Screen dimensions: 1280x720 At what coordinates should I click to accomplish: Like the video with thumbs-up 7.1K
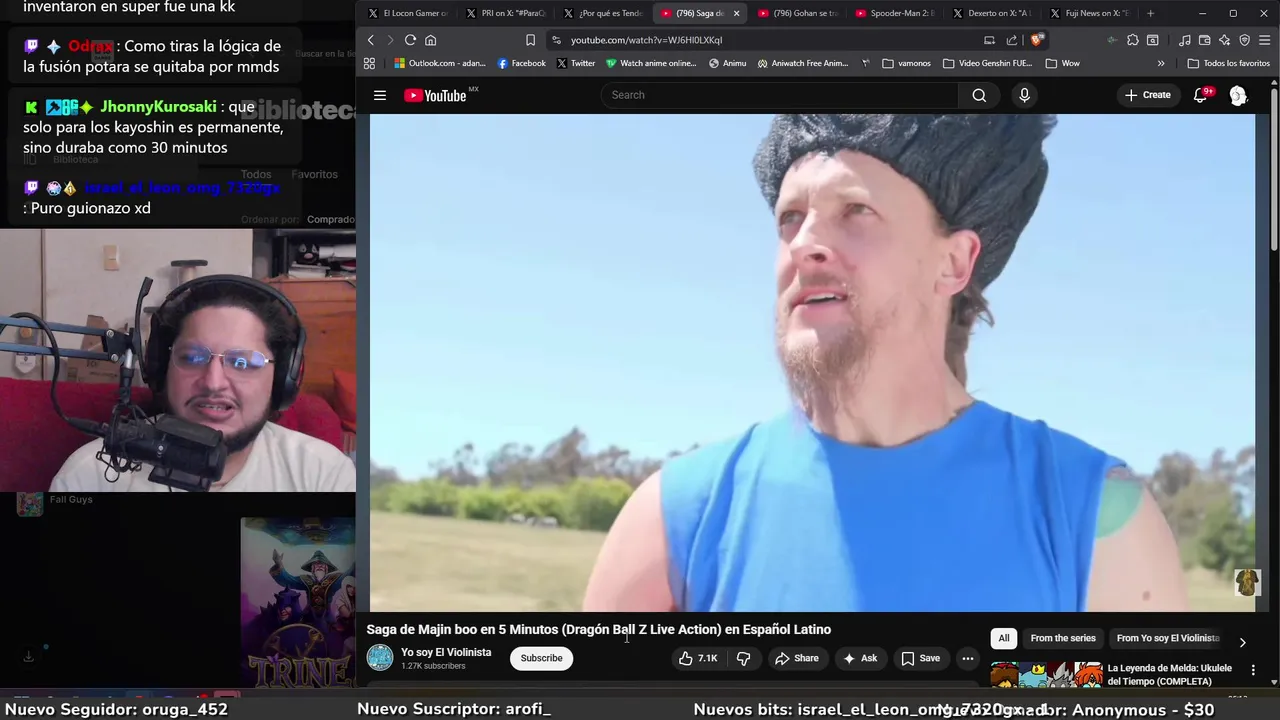click(698, 658)
